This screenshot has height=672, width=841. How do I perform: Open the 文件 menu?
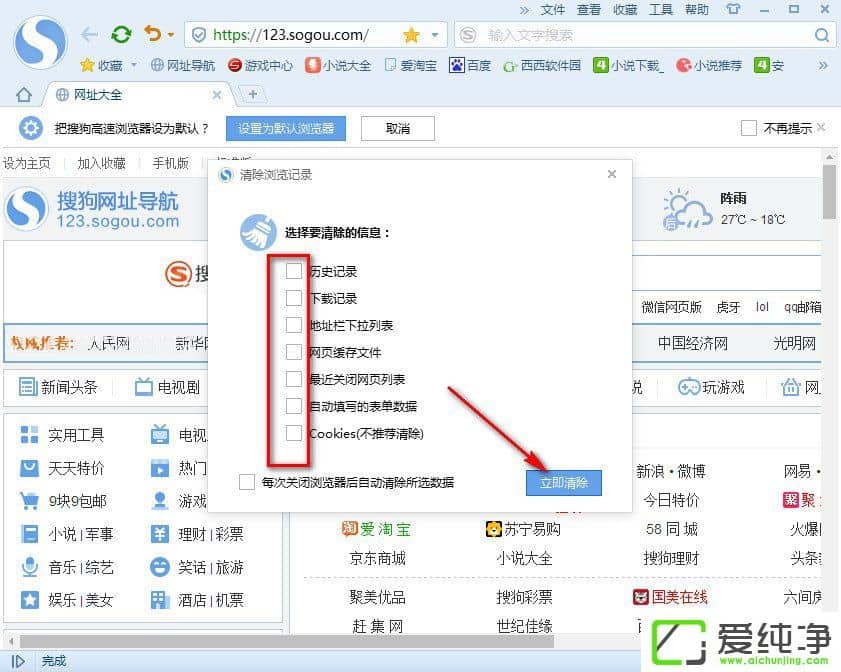click(x=553, y=10)
